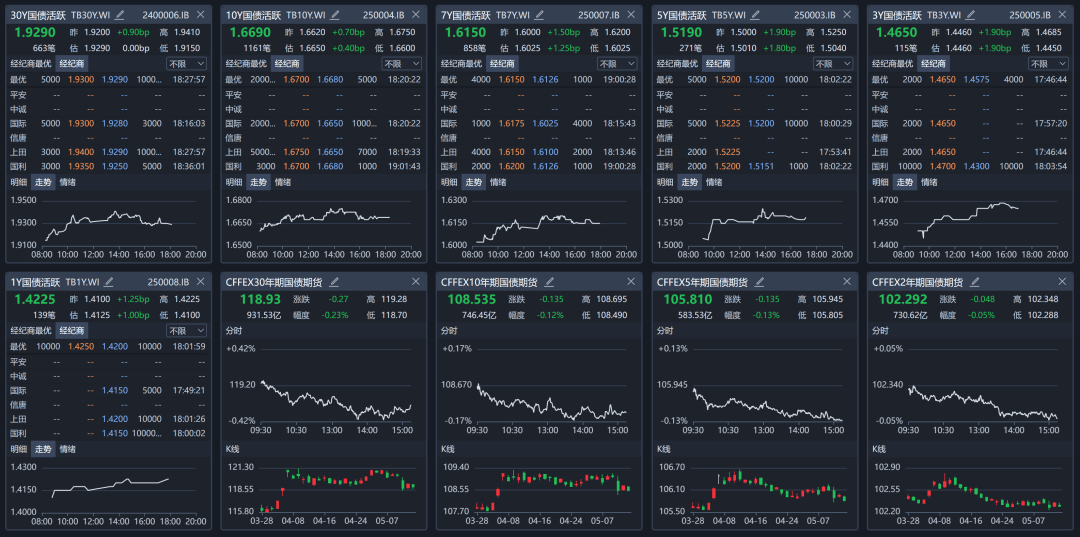Select 国利 broker row in 30Y panel
Viewport: 1080px width, 537px height.
(108, 167)
